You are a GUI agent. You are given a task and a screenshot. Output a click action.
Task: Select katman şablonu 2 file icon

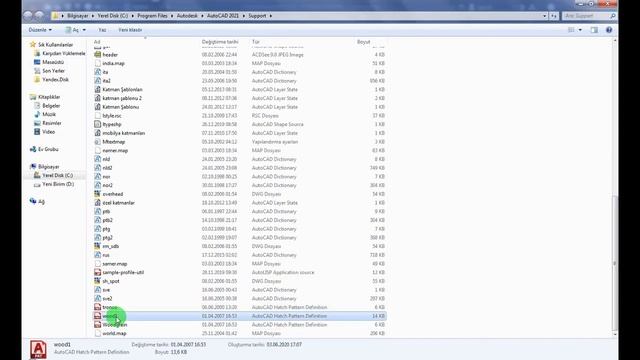click(x=98, y=98)
